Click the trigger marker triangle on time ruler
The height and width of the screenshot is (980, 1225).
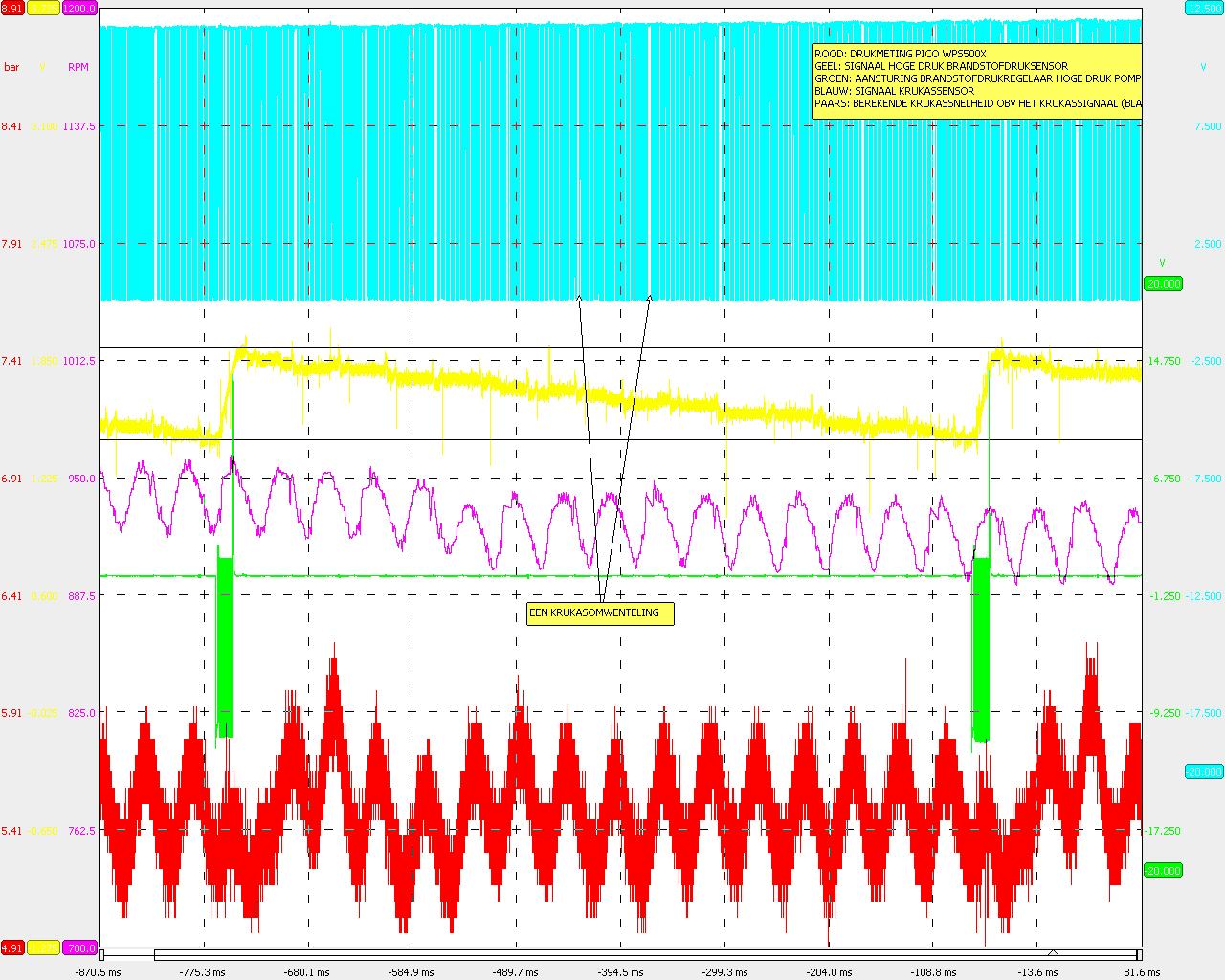point(1053,953)
